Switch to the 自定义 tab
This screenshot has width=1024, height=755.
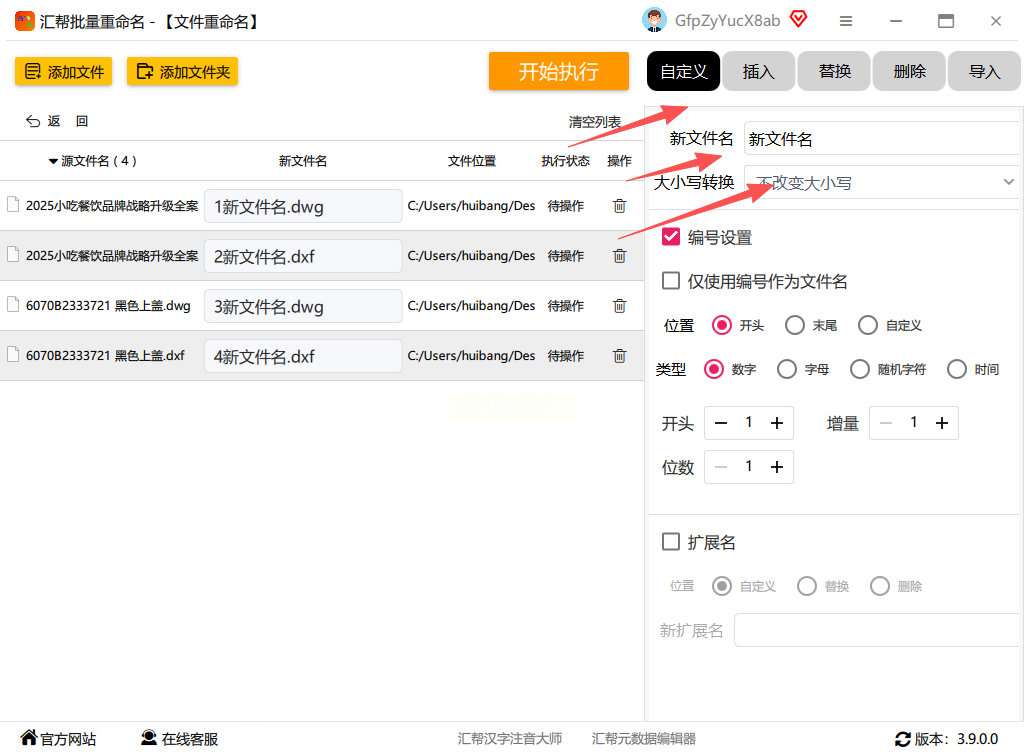683,71
